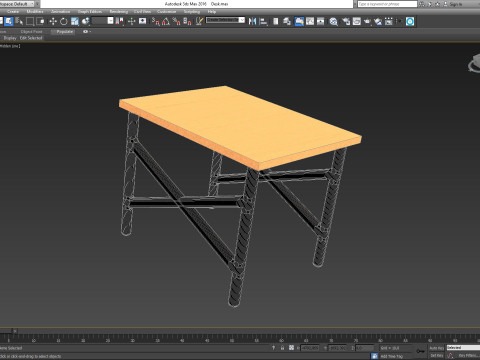Open the Modifiers menu

point(35,12)
